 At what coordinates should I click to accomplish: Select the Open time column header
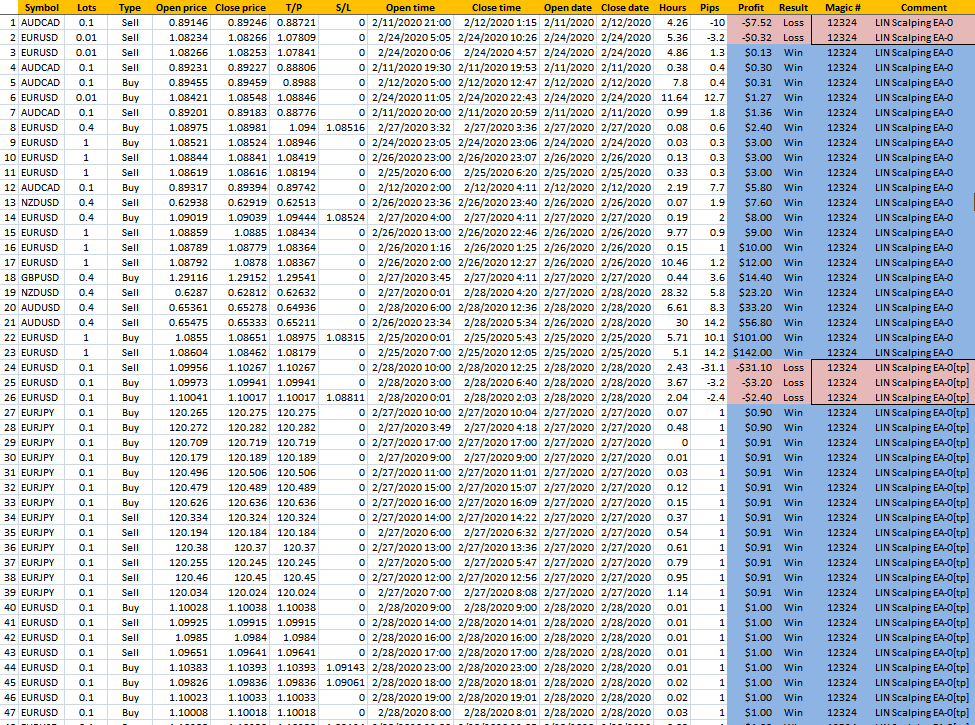[x=410, y=7]
